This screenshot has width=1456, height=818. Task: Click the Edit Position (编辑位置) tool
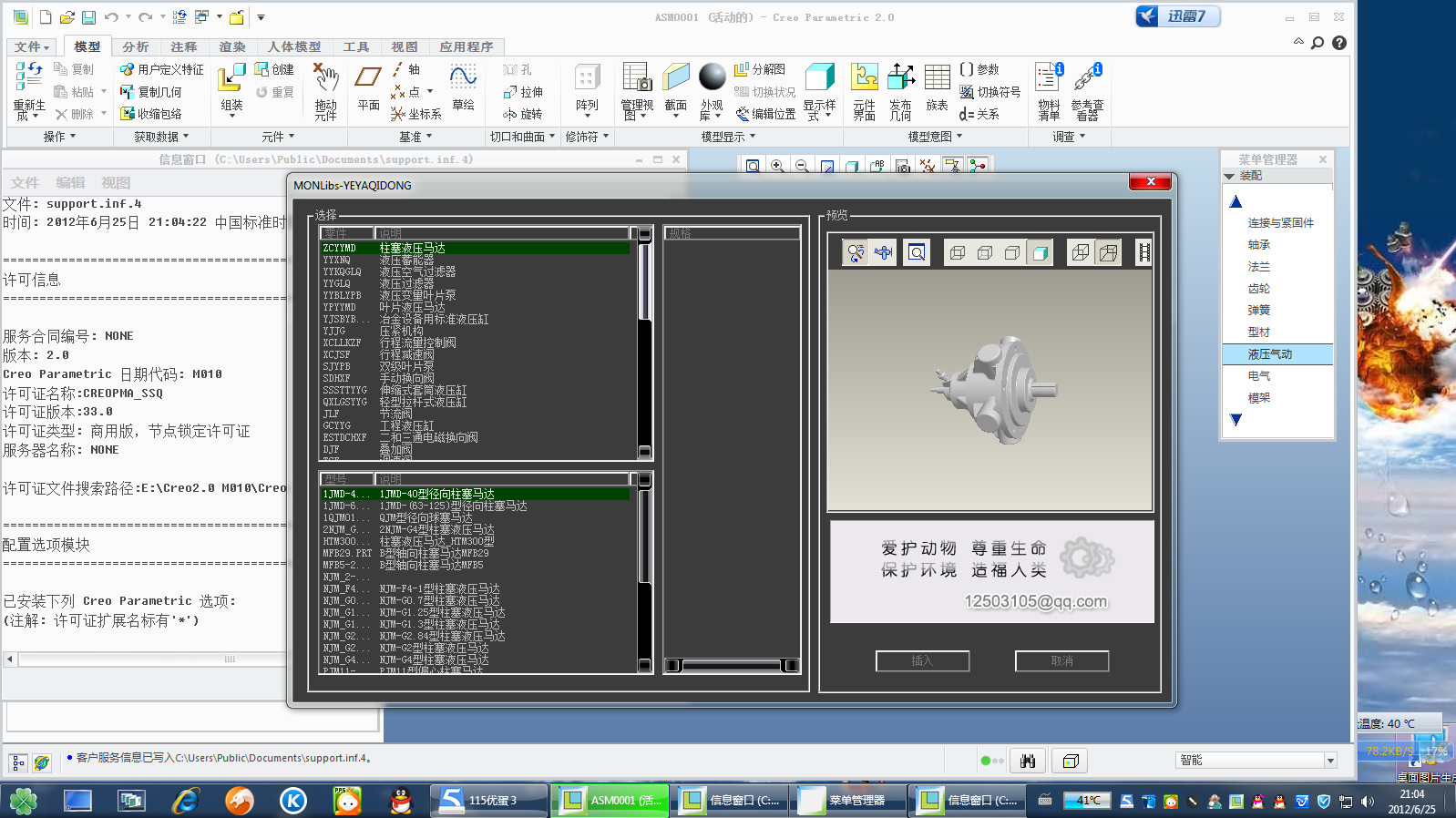tap(765, 114)
